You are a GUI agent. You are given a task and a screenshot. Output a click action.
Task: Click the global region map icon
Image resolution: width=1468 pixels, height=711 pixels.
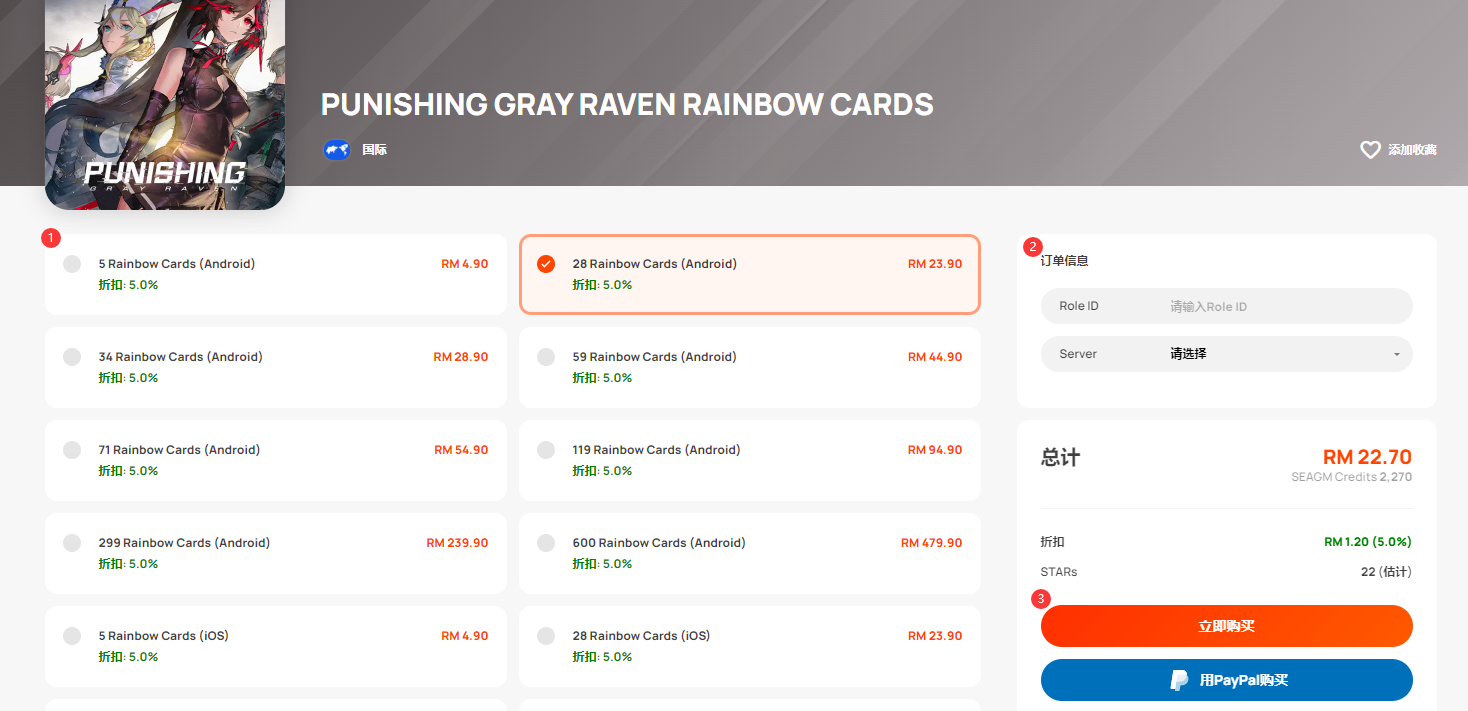tap(337, 150)
